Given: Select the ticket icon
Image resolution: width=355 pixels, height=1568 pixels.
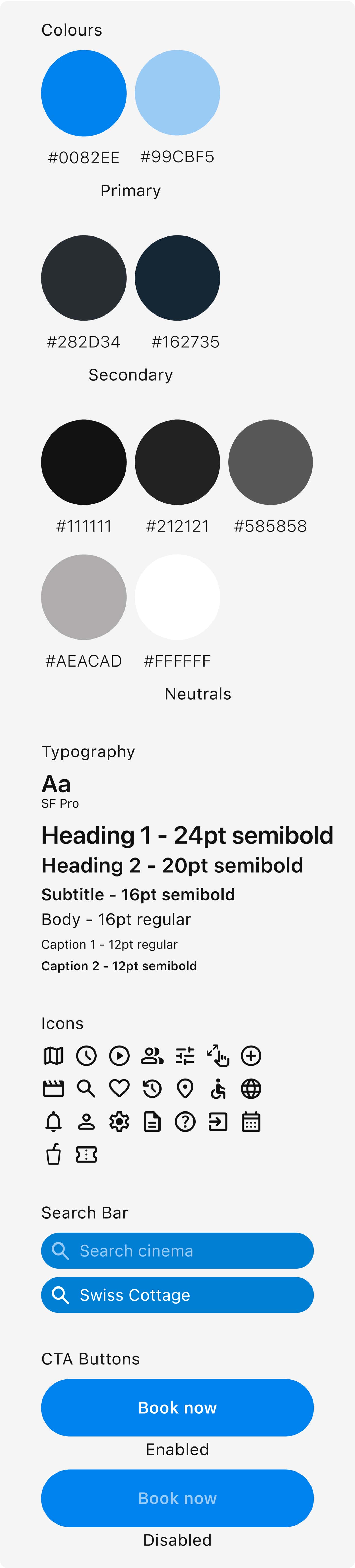Looking at the screenshot, I should 86,1154.
